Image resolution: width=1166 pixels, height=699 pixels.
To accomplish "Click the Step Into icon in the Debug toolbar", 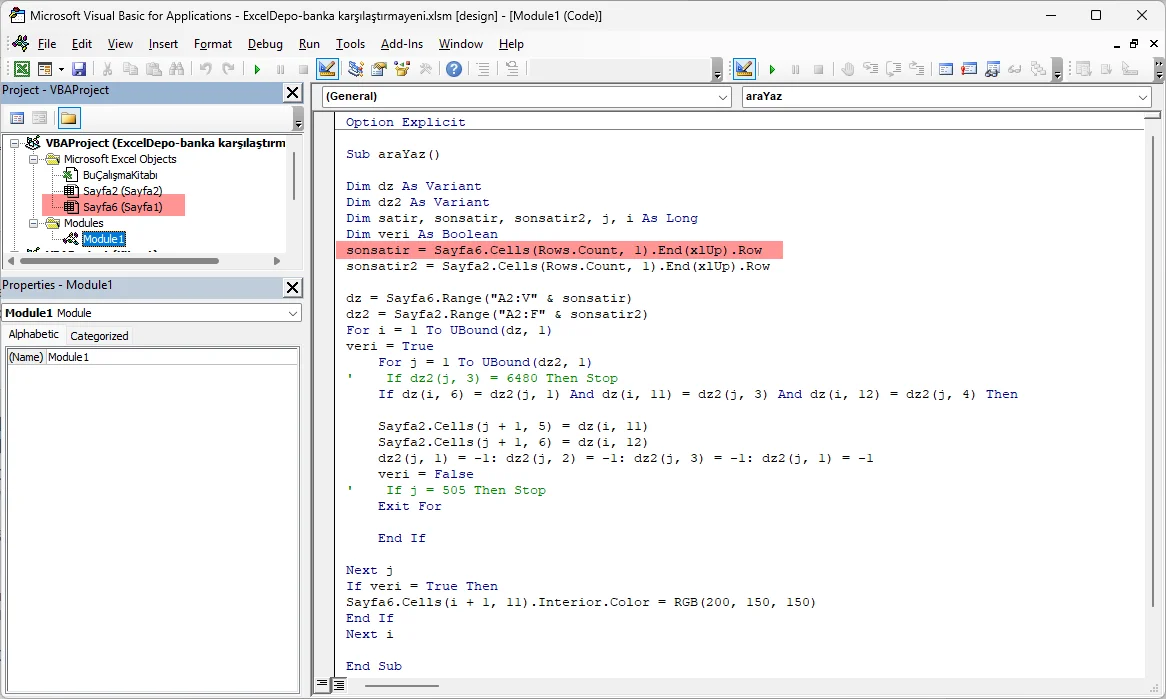I will coord(871,69).
